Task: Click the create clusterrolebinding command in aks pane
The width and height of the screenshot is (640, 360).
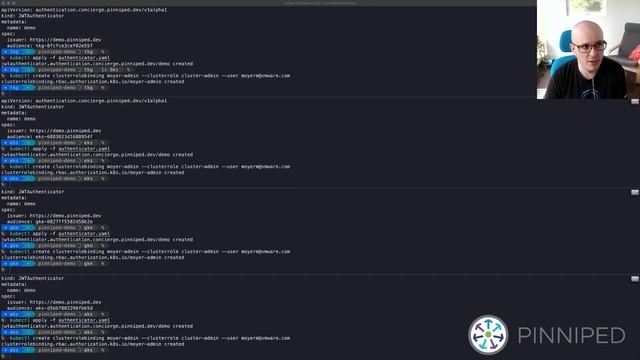Action: pos(150,338)
